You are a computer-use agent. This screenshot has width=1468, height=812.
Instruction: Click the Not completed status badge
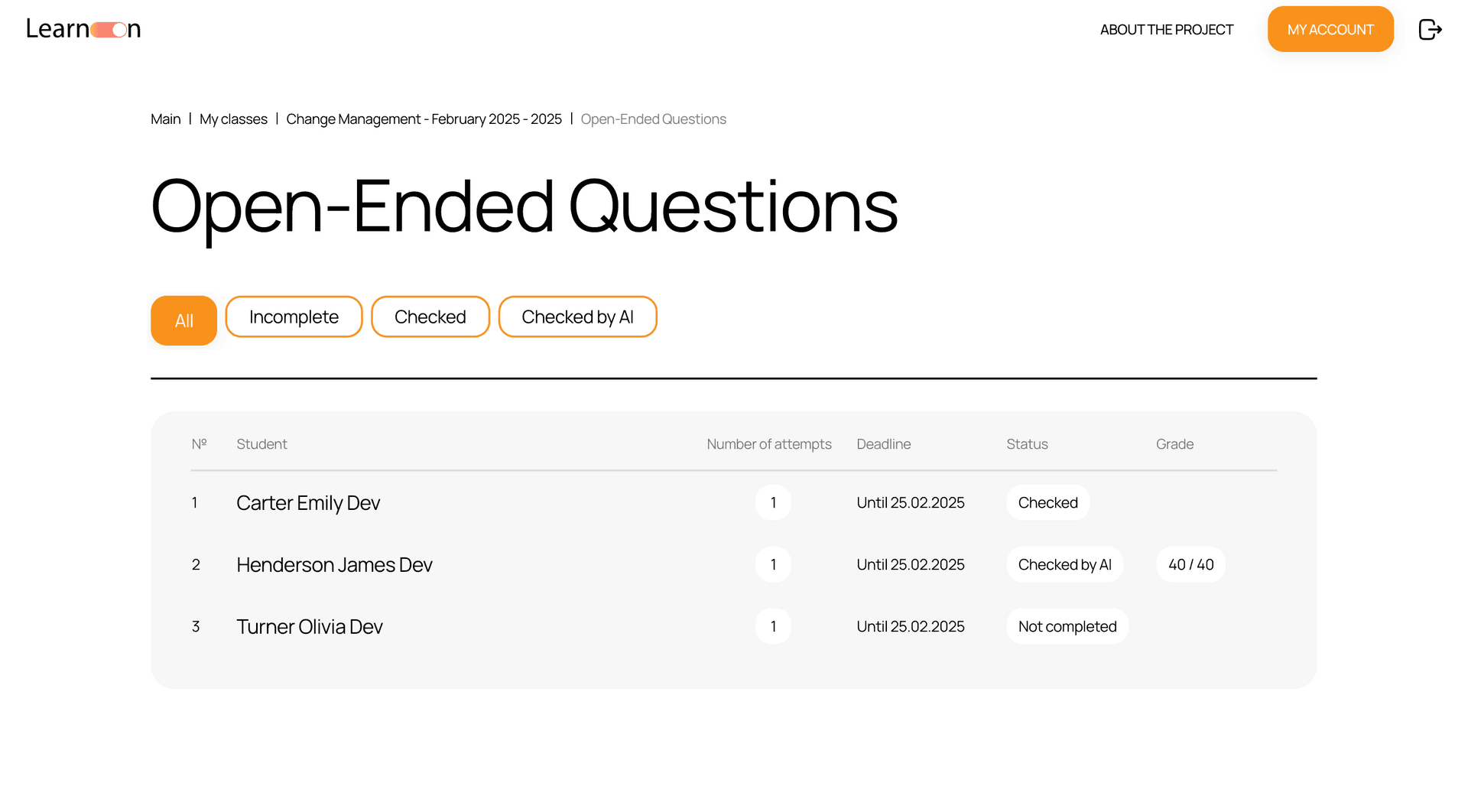[1067, 627]
